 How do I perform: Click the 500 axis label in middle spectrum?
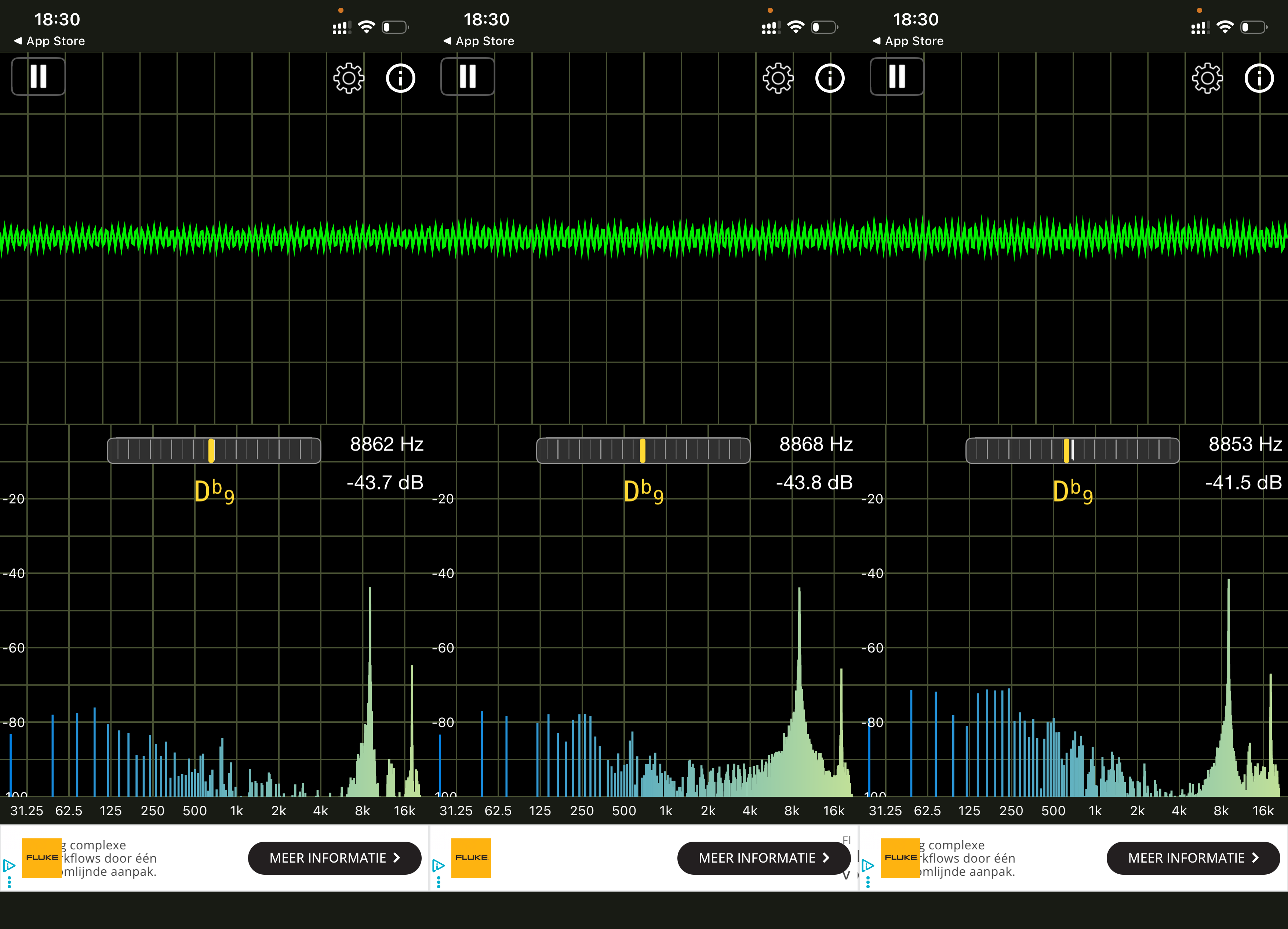click(623, 811)
